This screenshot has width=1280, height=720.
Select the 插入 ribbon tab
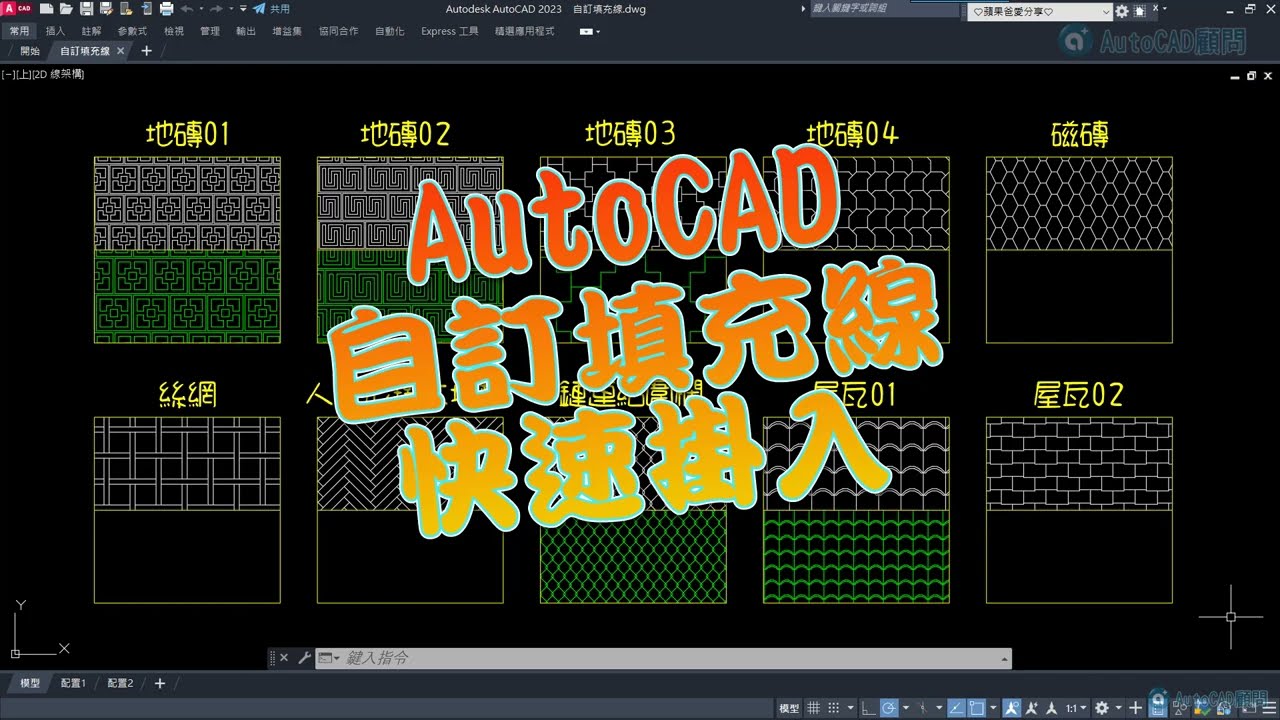(x=55, y=31)
